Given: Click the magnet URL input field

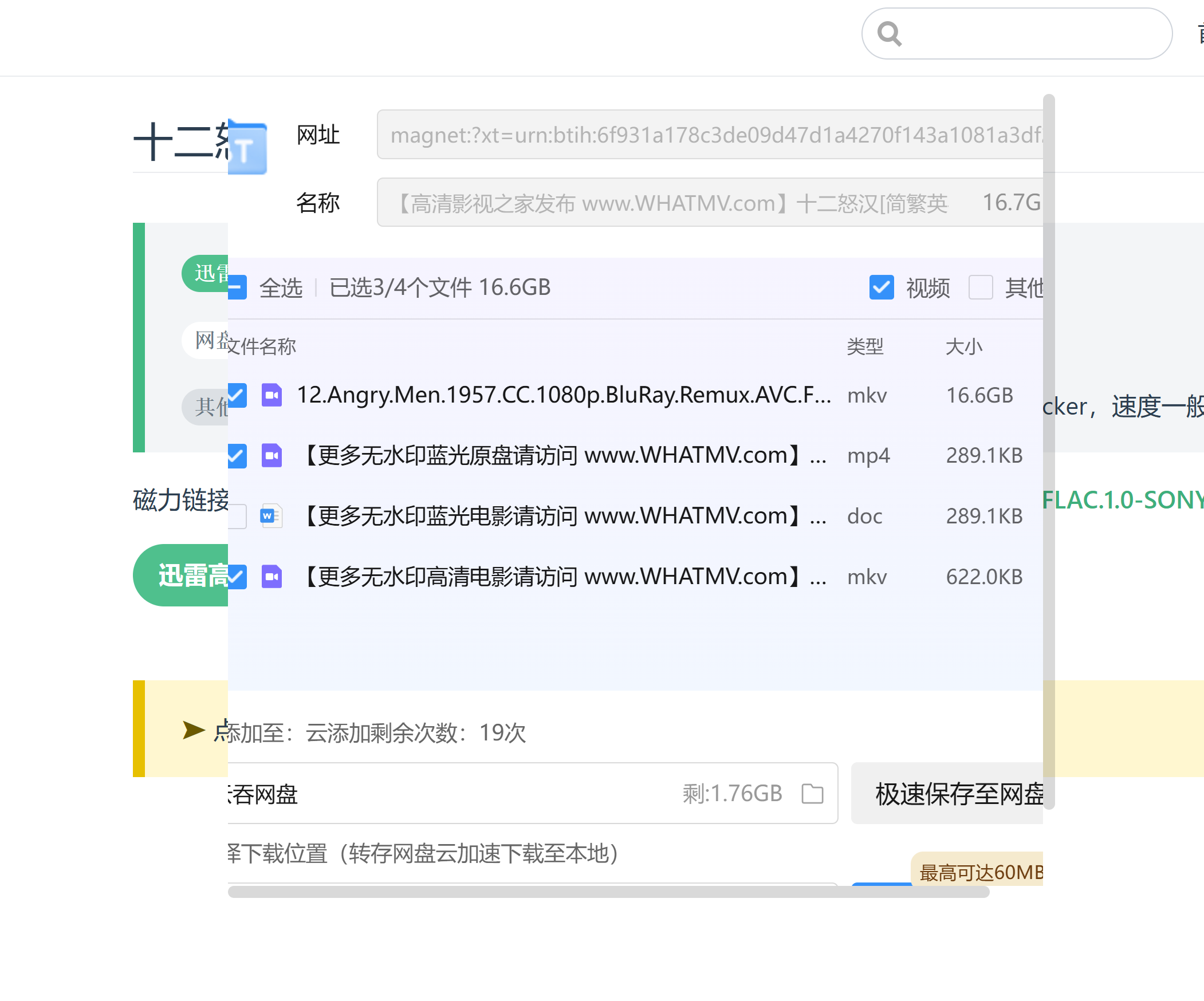Looking at the screenshot, I should coord(709,135).
